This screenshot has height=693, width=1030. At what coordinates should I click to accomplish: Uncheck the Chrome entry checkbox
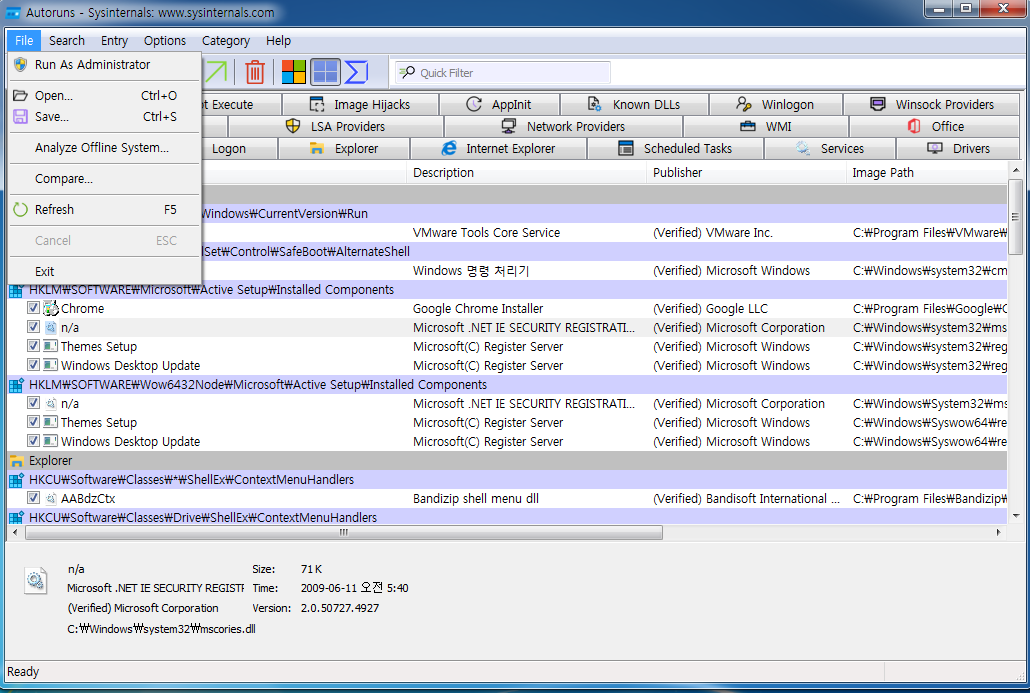pyautogui.click(x=34, y=307)
